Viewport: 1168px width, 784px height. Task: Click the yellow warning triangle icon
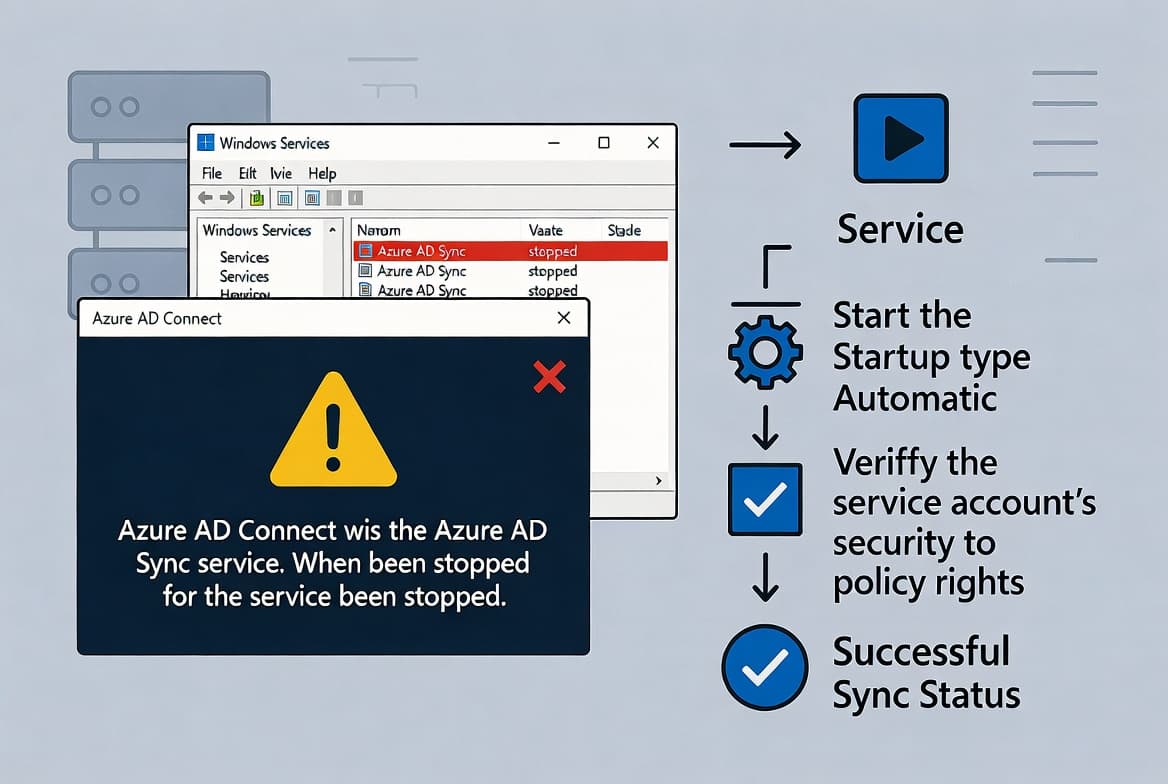[333, 430]
